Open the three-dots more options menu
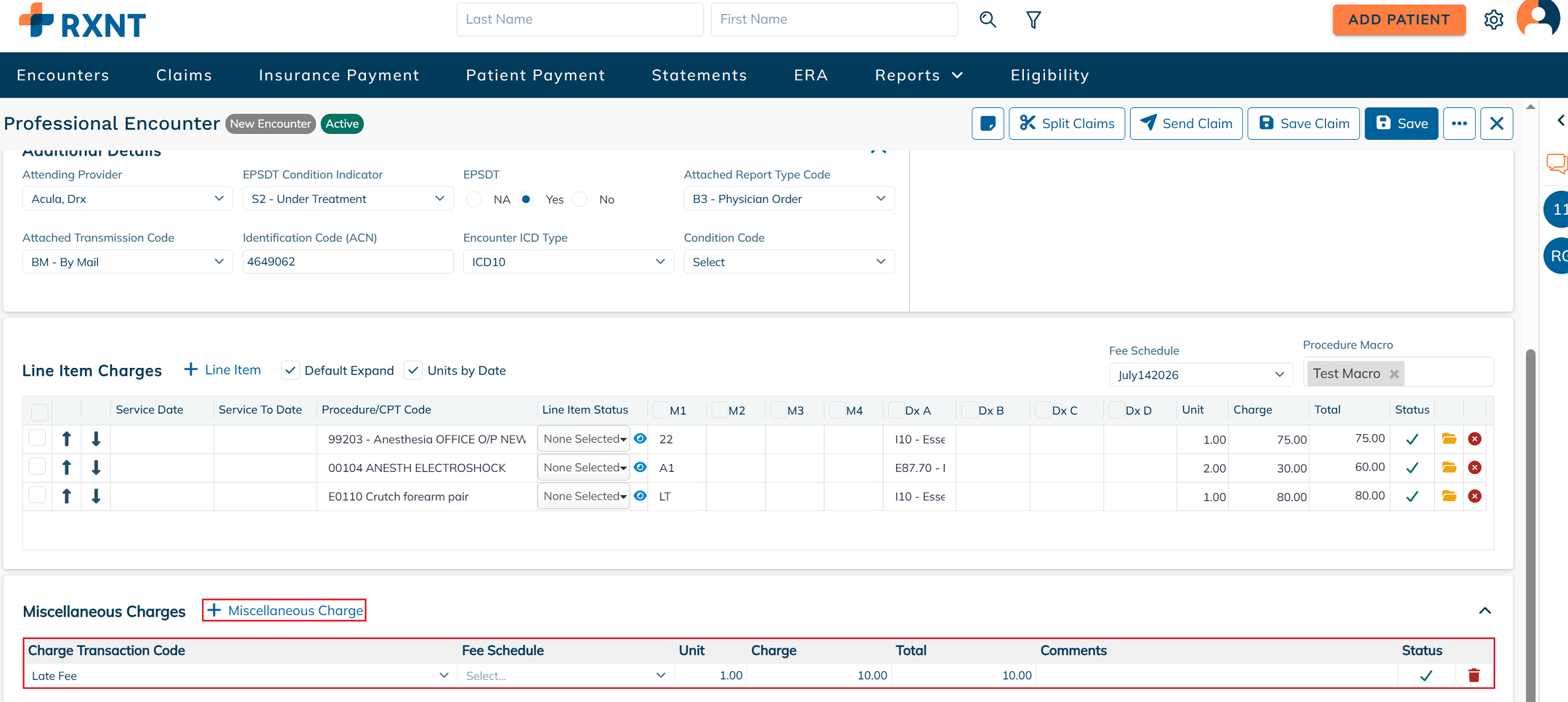 point(1459,123)
